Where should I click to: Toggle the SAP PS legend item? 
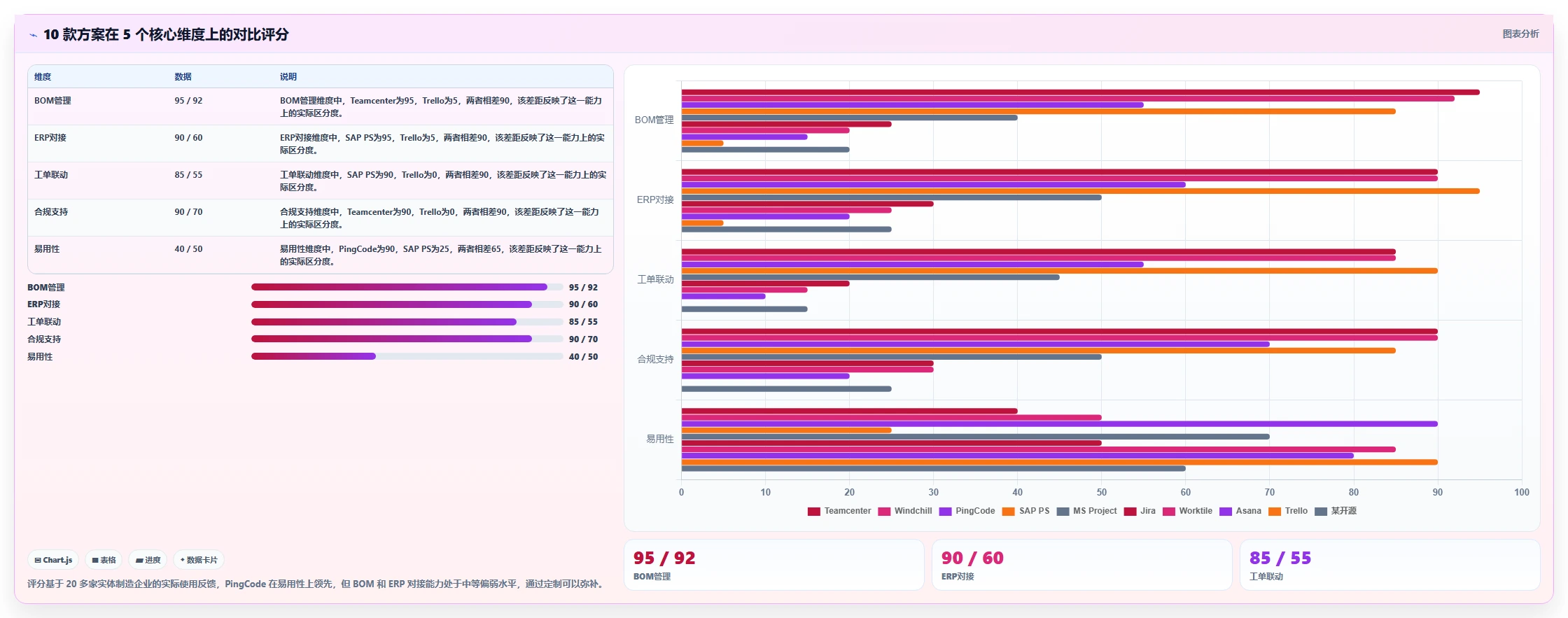point(1026,511)
